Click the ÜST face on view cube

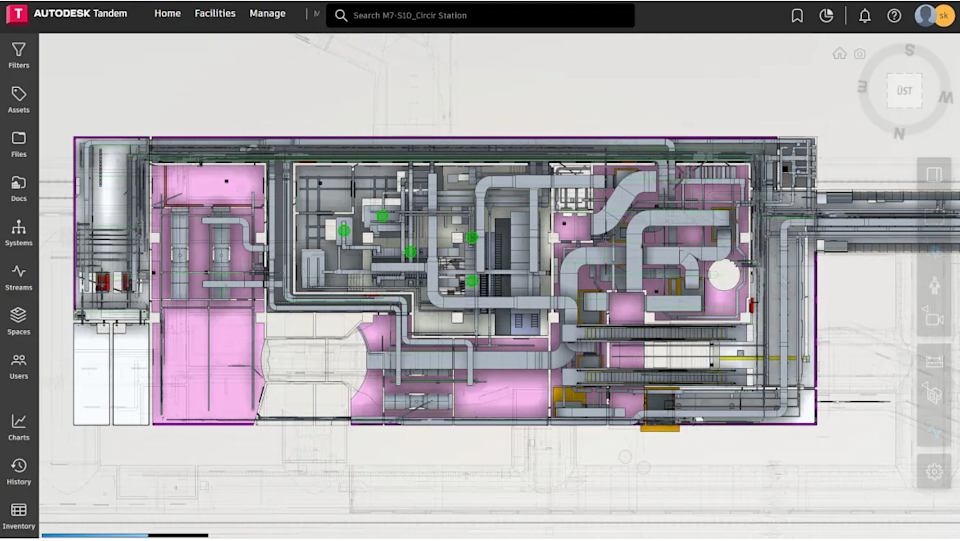pos(904,91)
